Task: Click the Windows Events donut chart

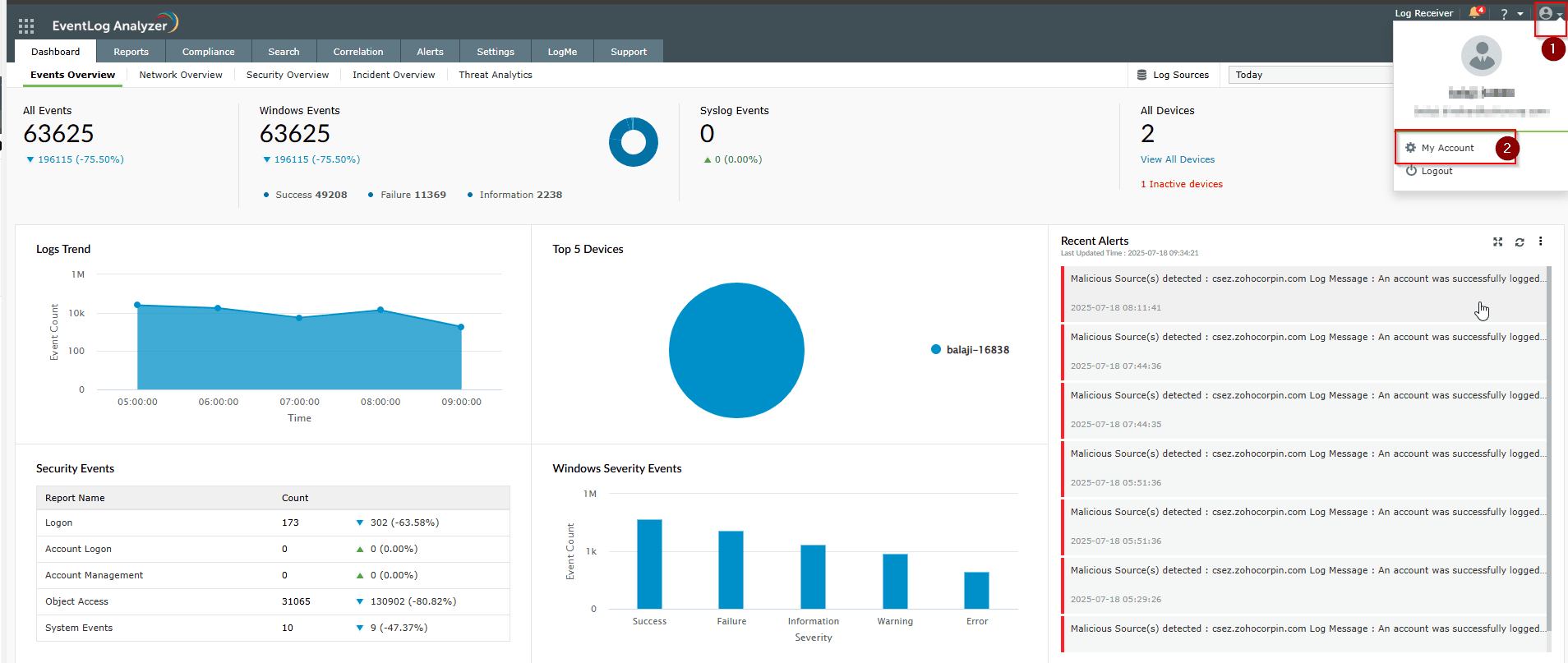Action: pos(633,142)
